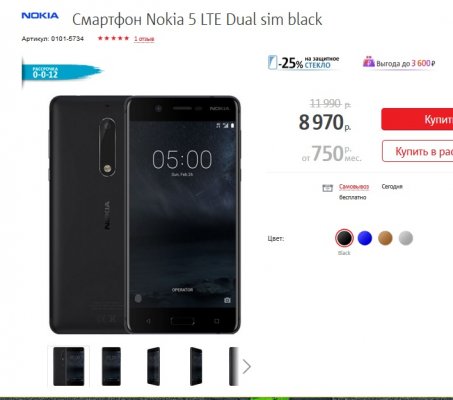Image resolution: width=453 pixels, height=400 pixels.
Task: Click the pickup box icon beside Самовывоз
Action: click(x=327, y=188)
